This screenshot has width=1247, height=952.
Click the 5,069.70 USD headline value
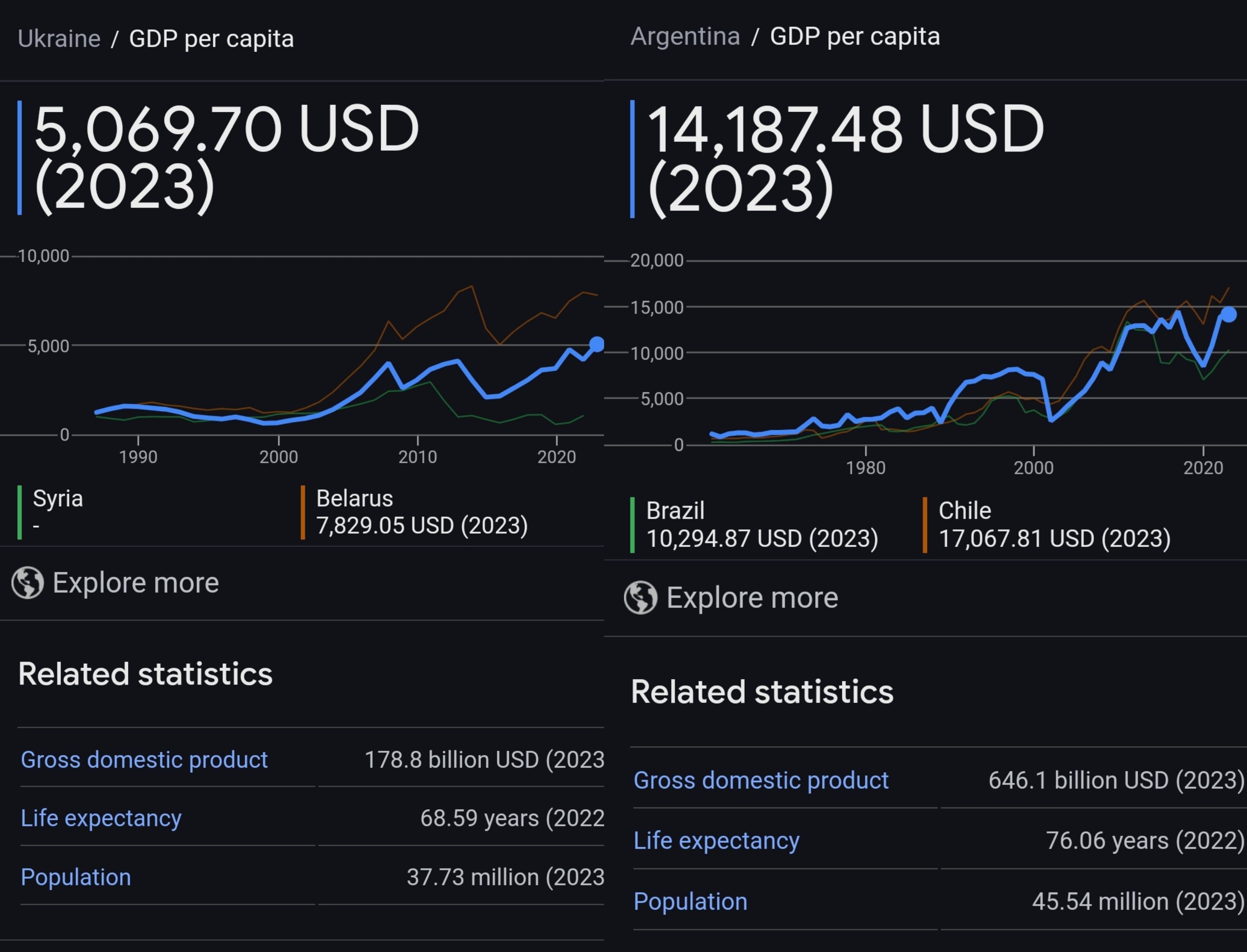(x=226, y=129)
